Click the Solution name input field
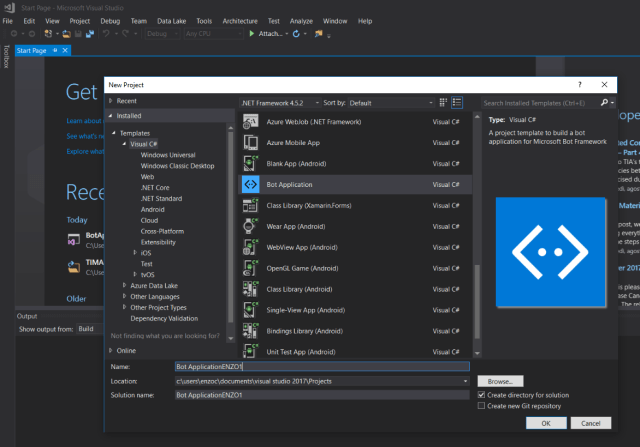Image resolution: width=640 pixels, height=447 pixels. [322, 395]
